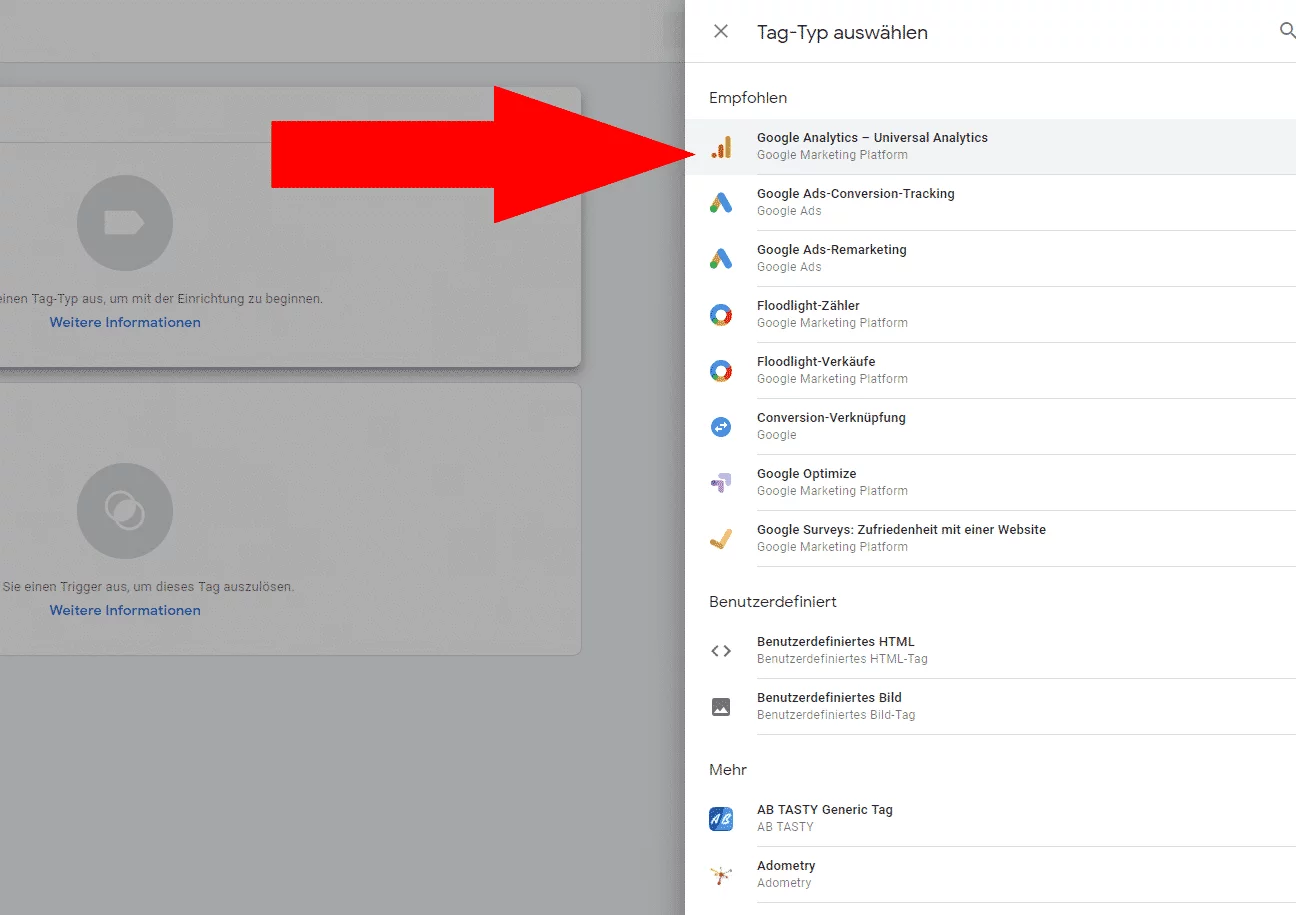
Task: Select the Floodlight-Verkäufe tag type
Action: click(990, 371)
